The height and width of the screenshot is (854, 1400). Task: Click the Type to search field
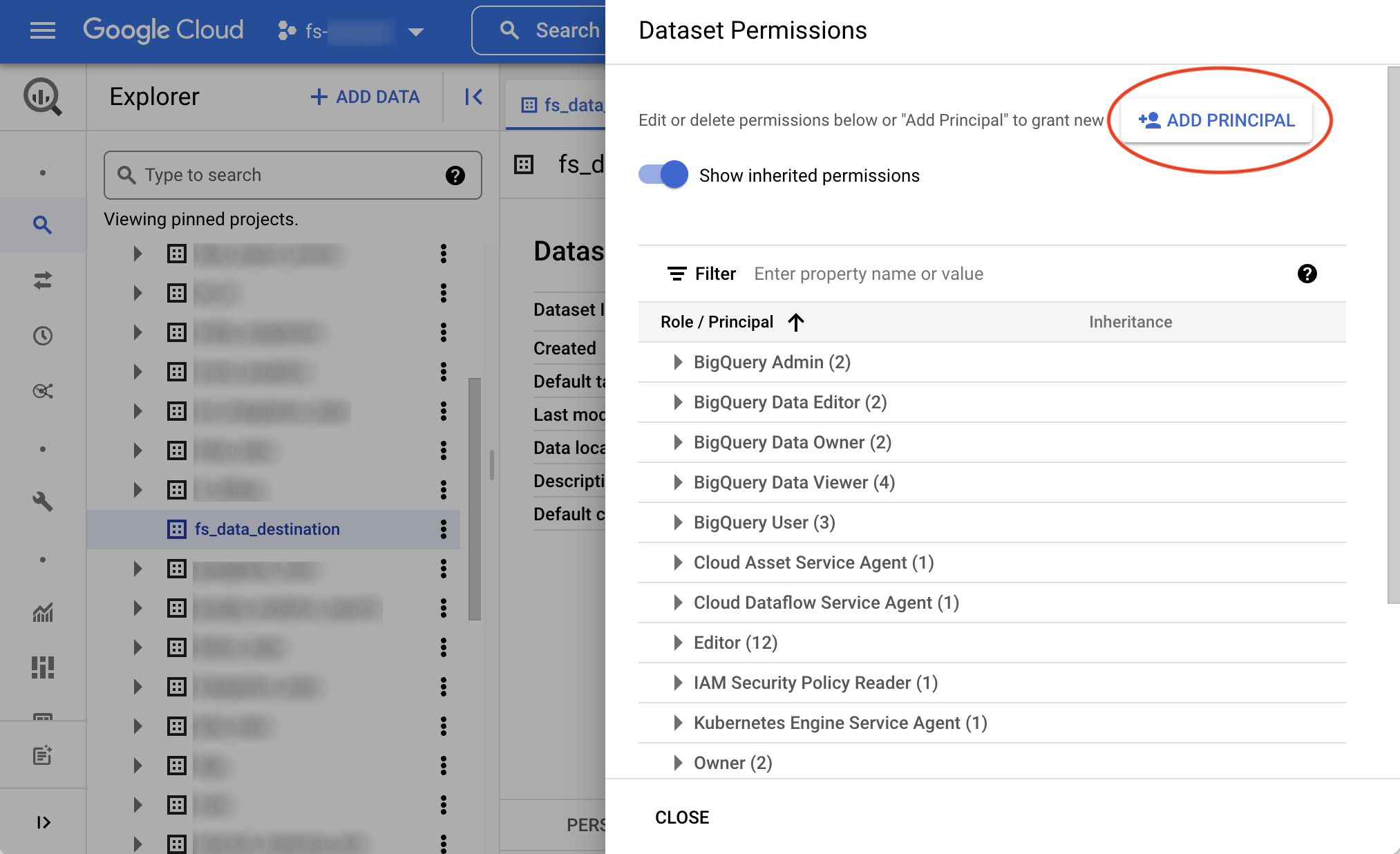pyautogui.click(x=292, y=175)
